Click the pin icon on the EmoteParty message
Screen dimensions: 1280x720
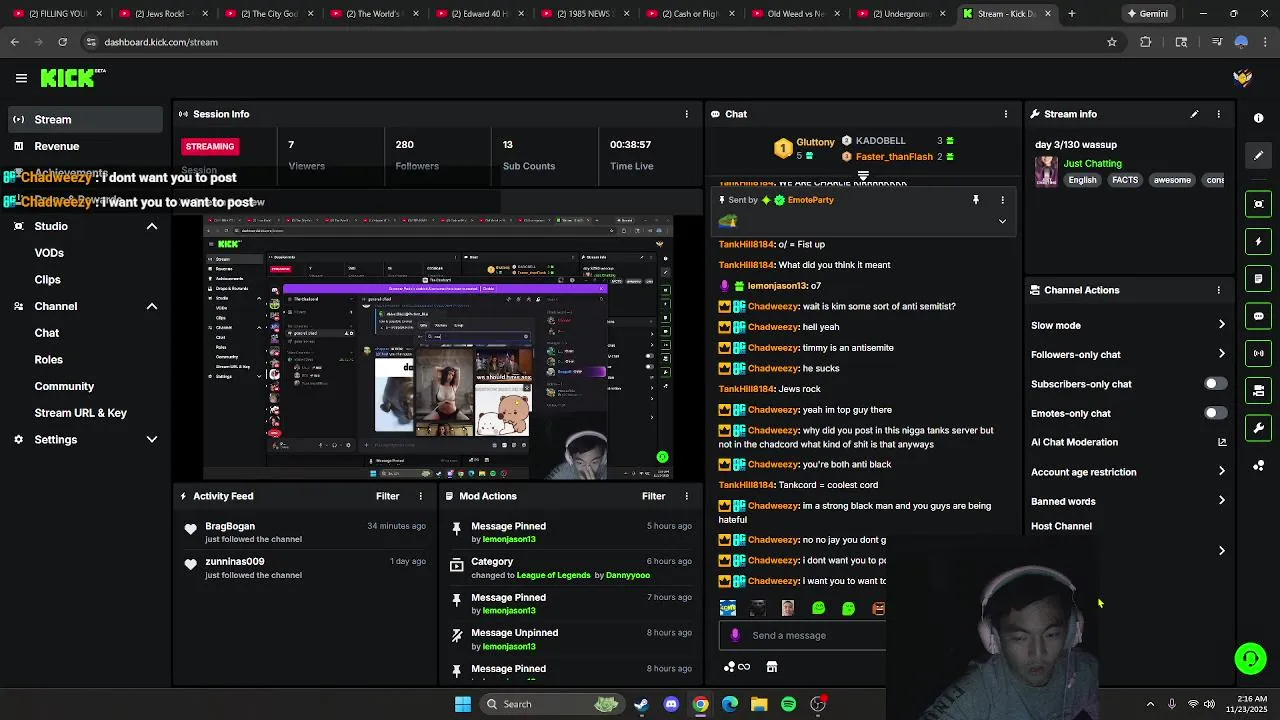(x=976, y=200)
